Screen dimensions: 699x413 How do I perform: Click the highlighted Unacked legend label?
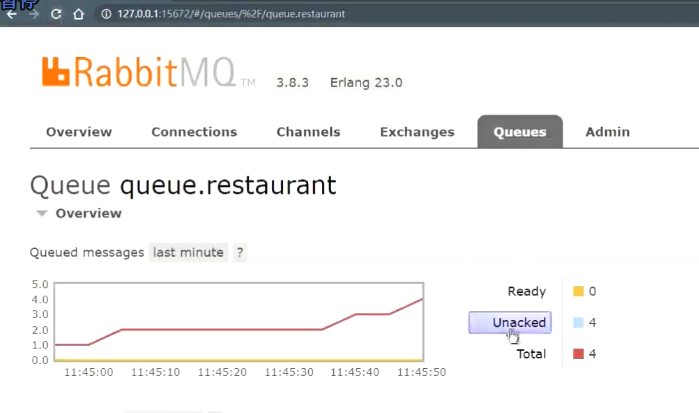pos(510,322)
